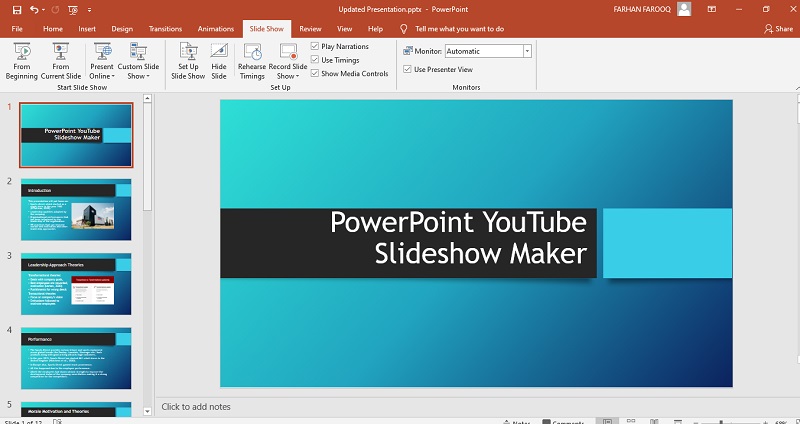800x424 pixels.
Task: Click Share label text
Action: 784,29
